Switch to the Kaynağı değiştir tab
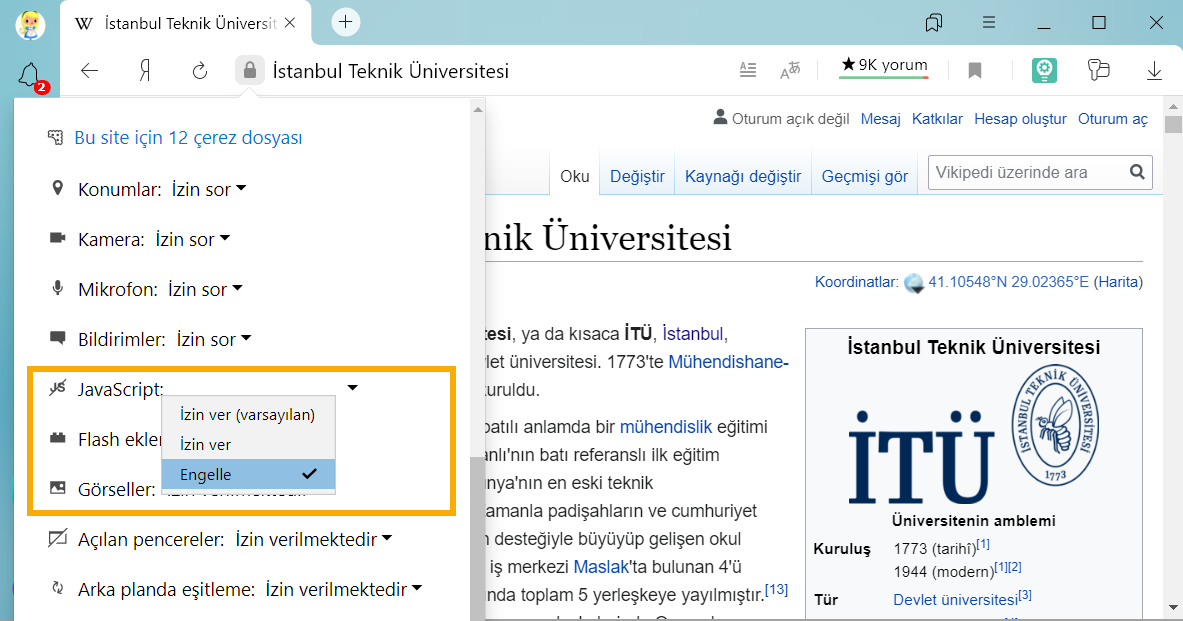1183x621 pixels. 743,176
